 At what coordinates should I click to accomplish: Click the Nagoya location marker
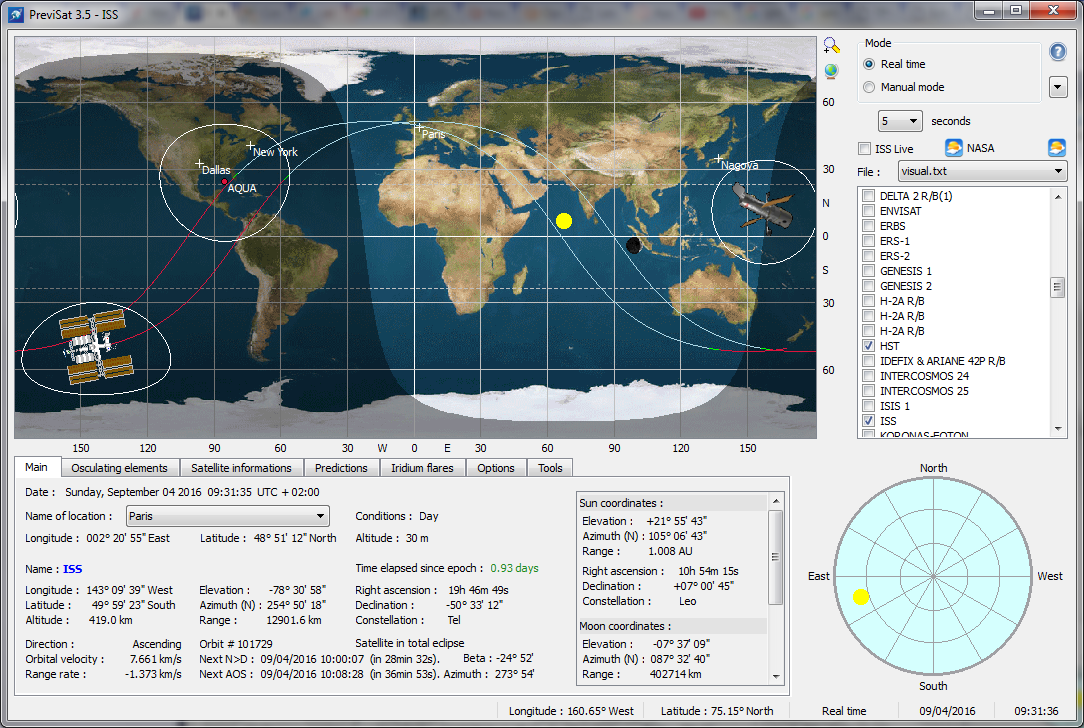pyautogui.click(x=719, y=159)
